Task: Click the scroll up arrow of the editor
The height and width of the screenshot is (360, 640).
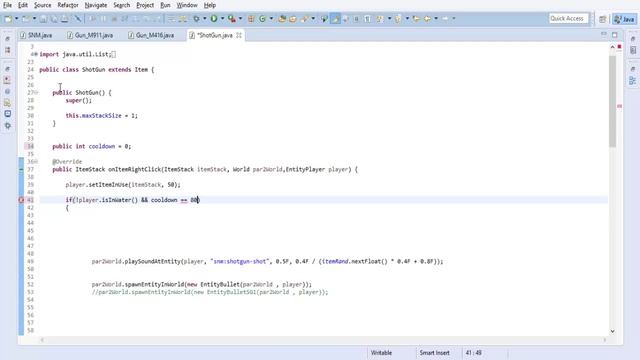Action: tap(612, 47)
